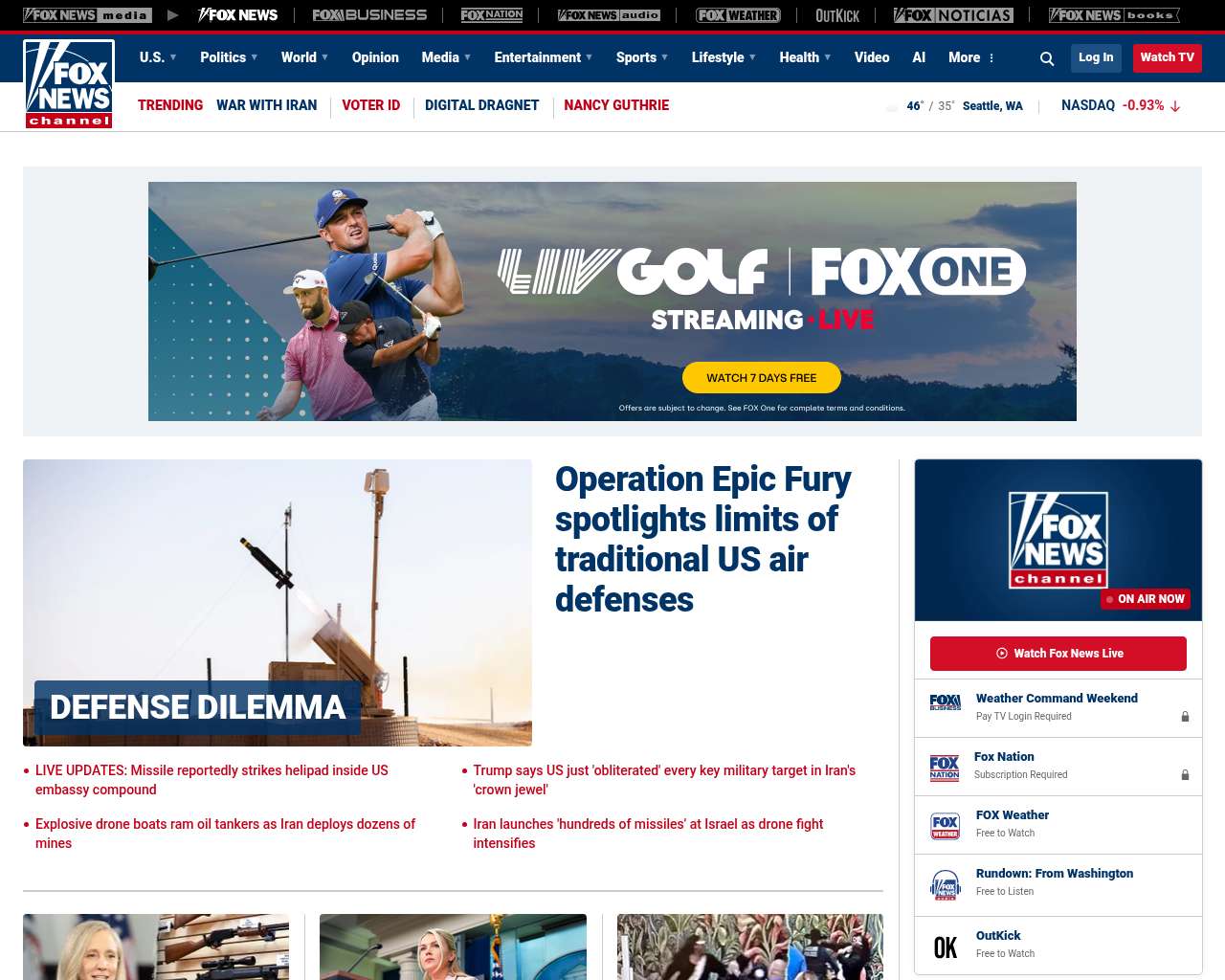Click Watch Fox News Live button
1225x980 pixels.
coord(1058,654)
